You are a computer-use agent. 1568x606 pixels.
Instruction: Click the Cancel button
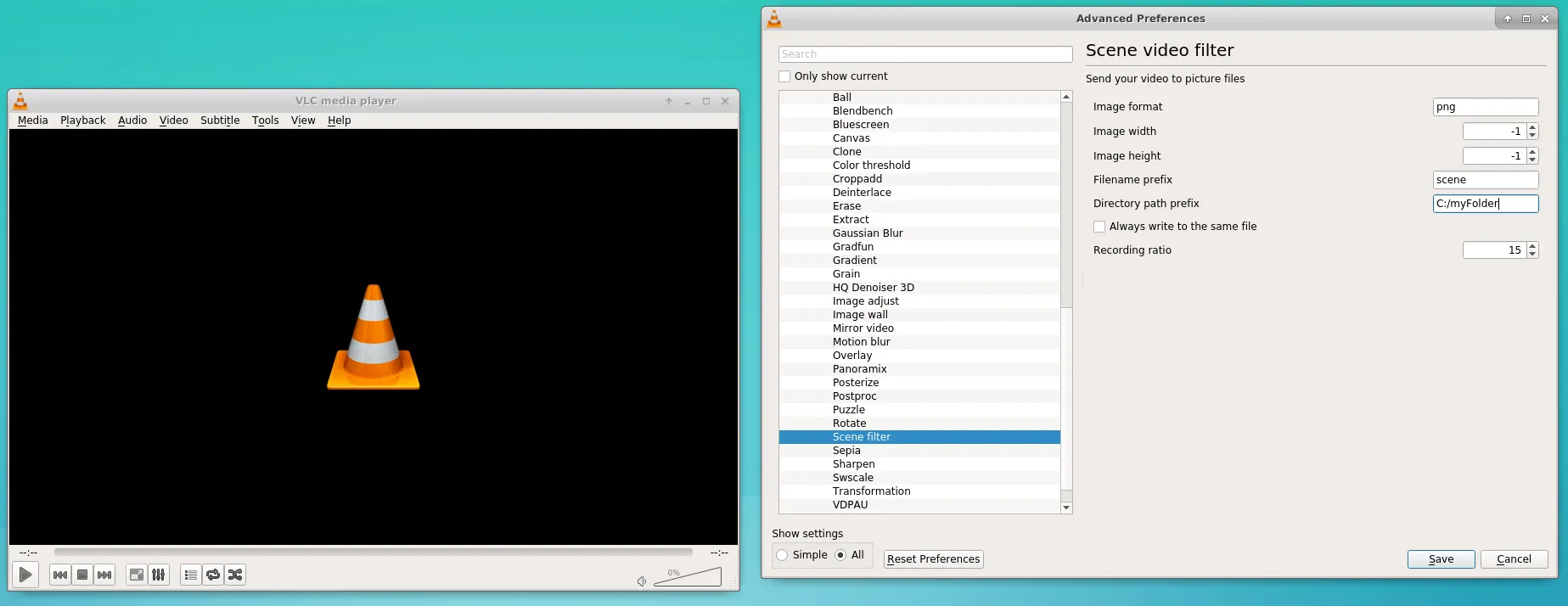click(x=1515, y=559)
